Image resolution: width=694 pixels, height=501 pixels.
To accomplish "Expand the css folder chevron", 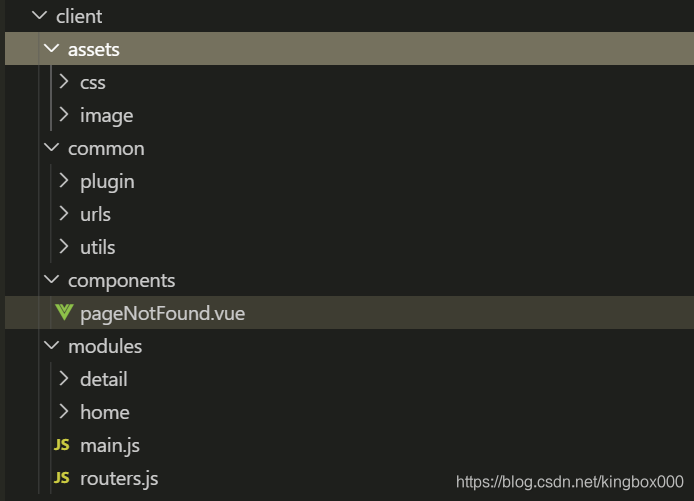I will 64,81.
